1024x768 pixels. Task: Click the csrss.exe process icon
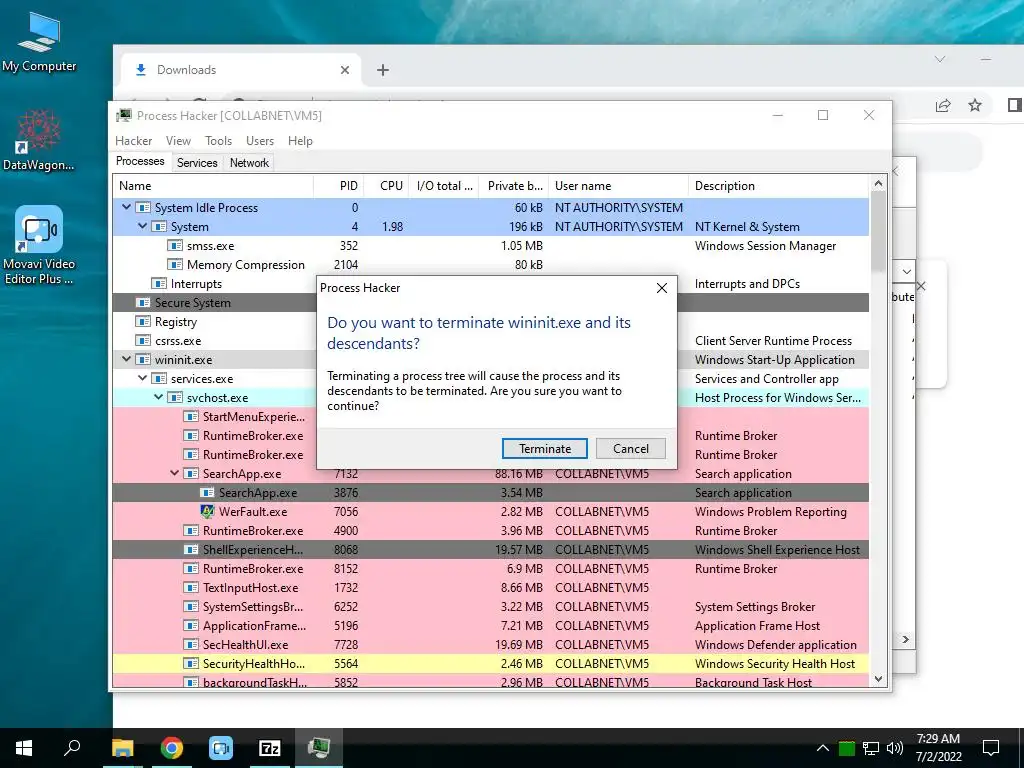142,340
